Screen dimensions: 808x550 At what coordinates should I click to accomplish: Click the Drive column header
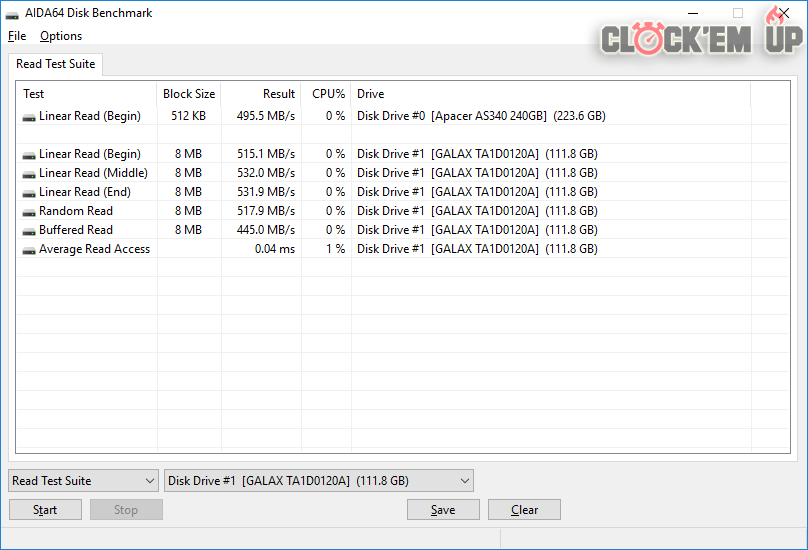pos(550,94)
